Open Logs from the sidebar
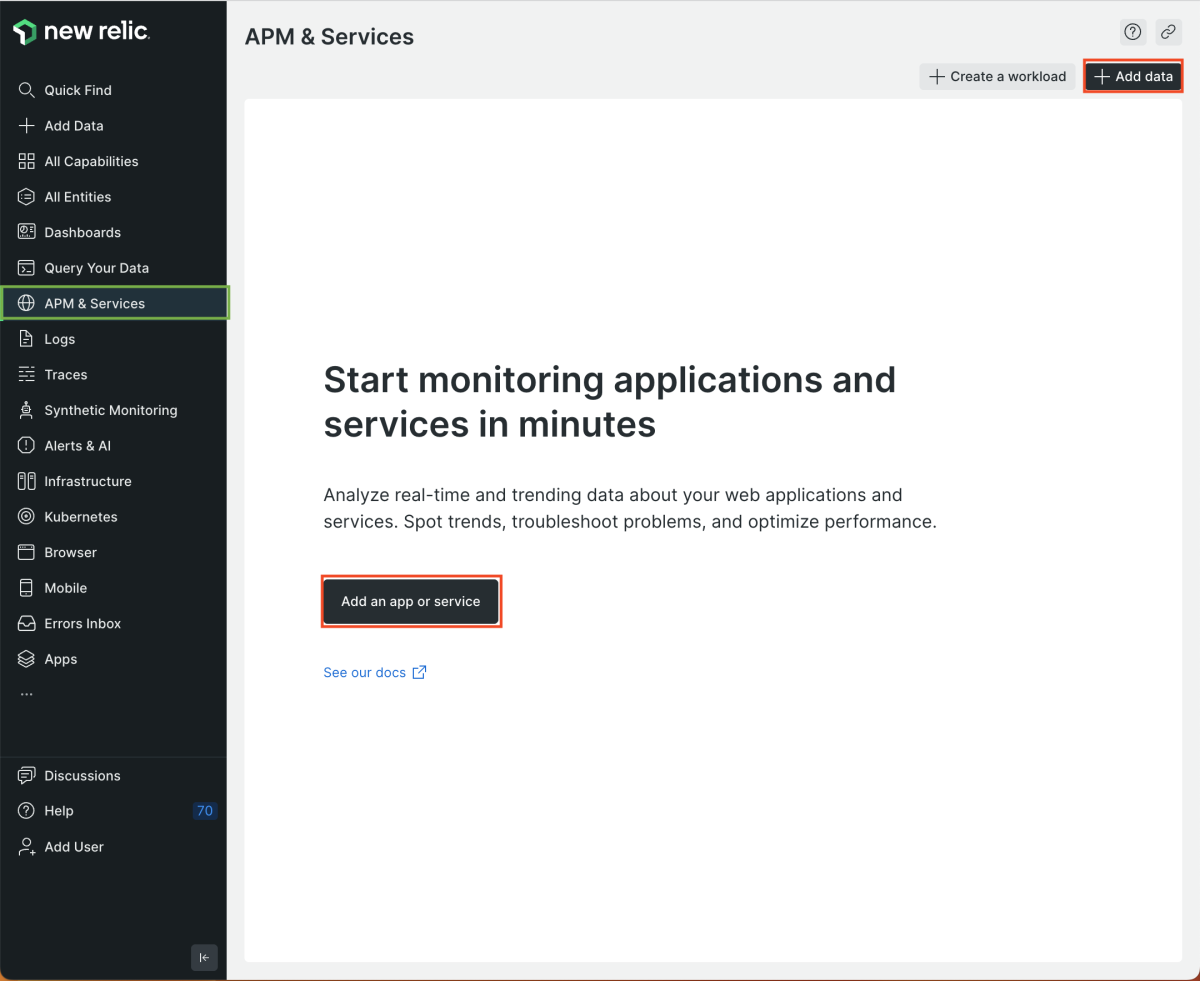The image size is (1200, 981). click(59, 339)
